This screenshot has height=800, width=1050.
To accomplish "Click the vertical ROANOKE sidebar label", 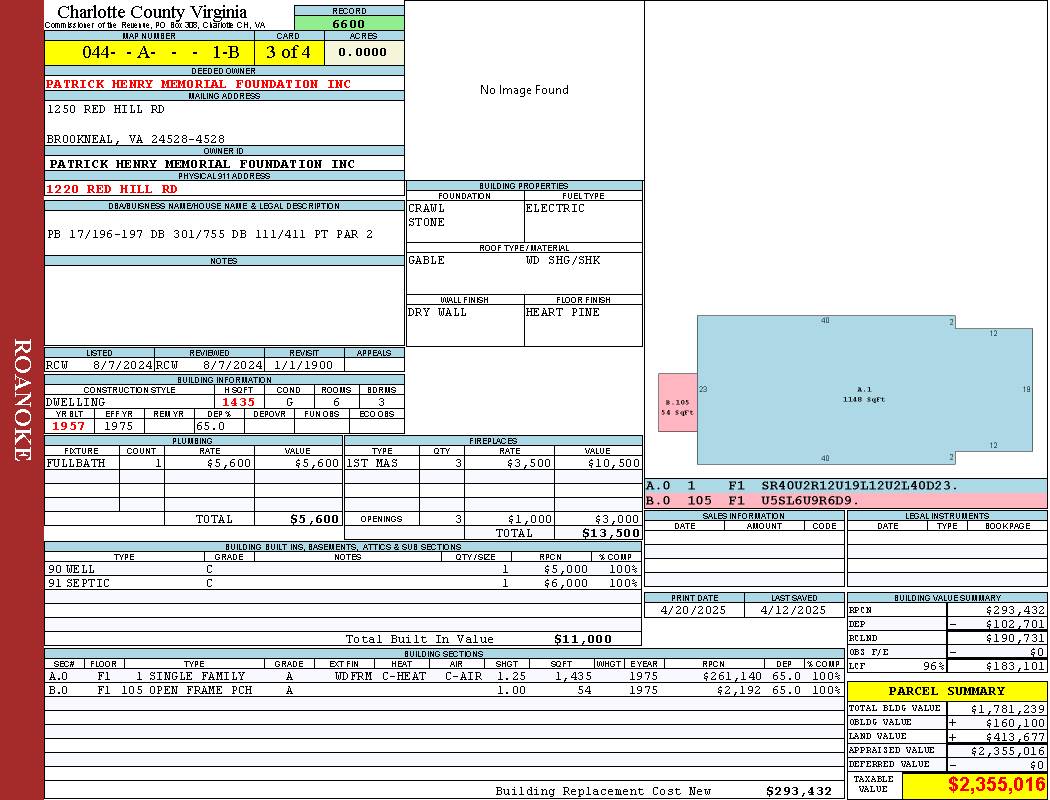I will (x=22, y=400).
